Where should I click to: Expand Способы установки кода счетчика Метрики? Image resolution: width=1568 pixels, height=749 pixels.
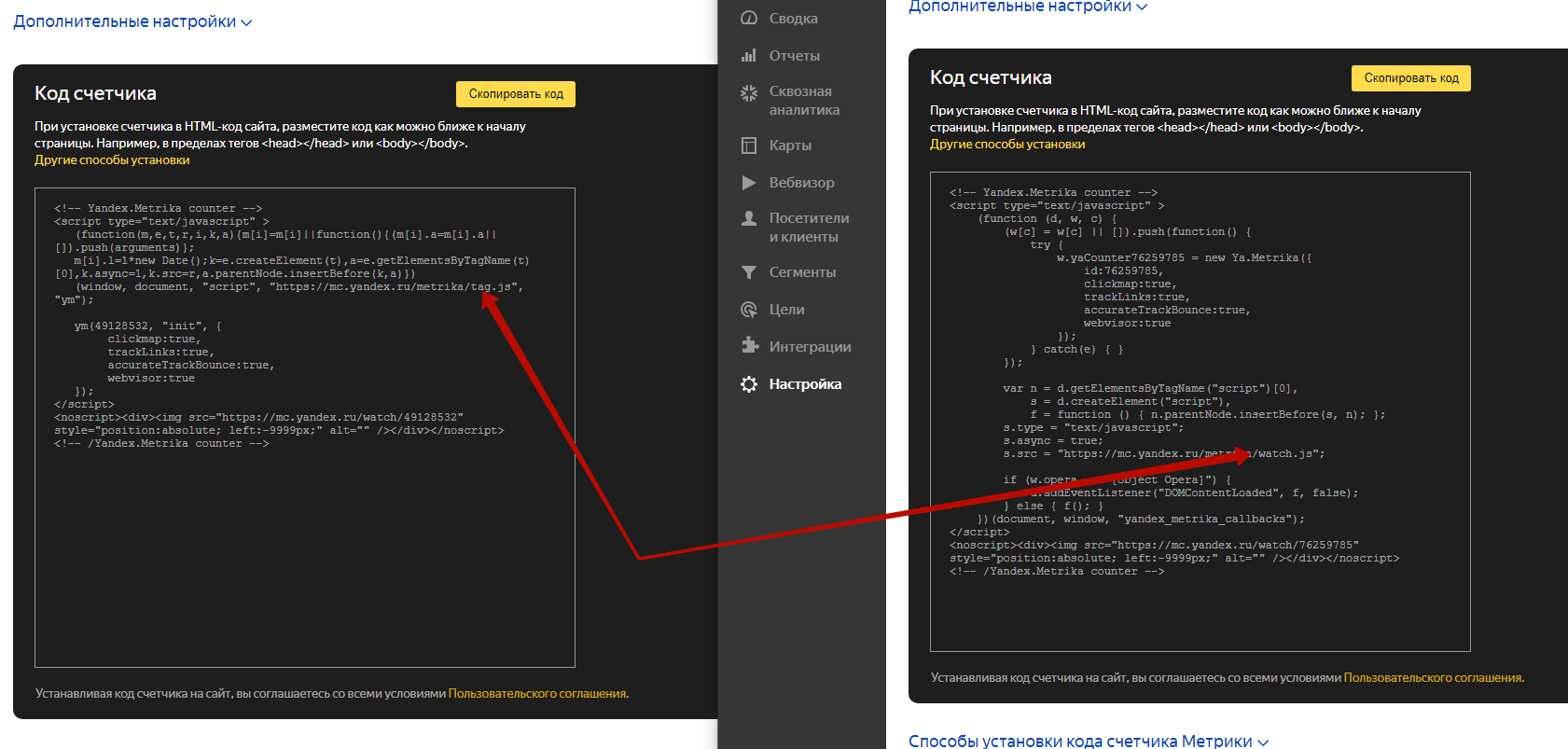coord(1089,741)
